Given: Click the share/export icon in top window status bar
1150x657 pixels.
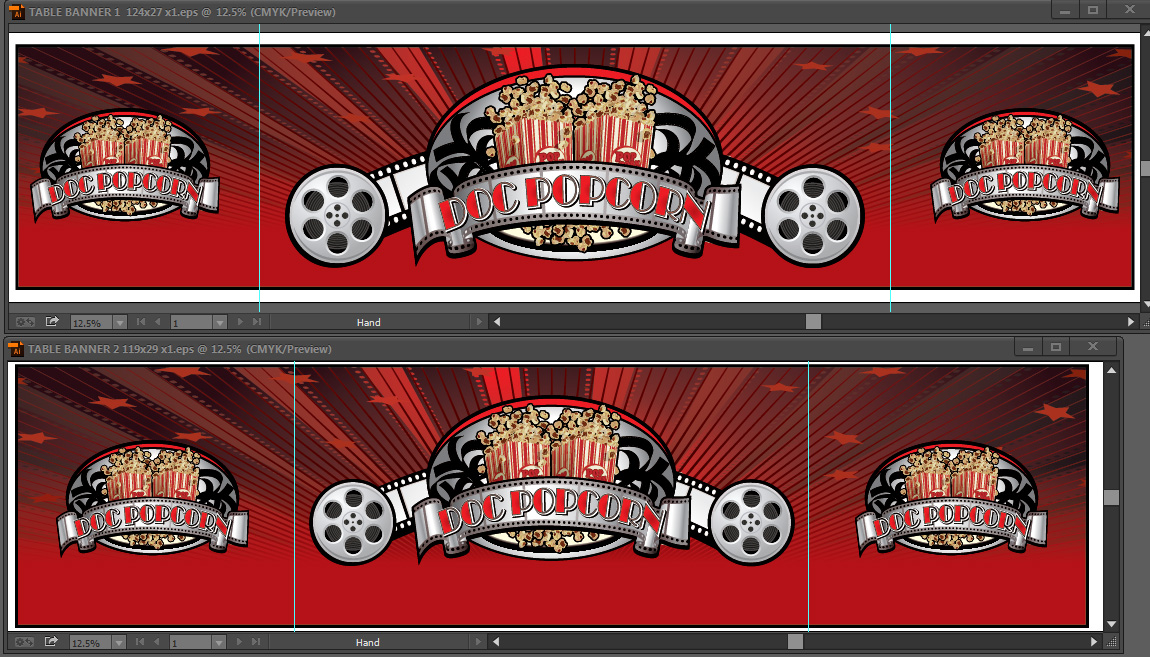Looking at the screenshot, I should (x=52, y=322).
